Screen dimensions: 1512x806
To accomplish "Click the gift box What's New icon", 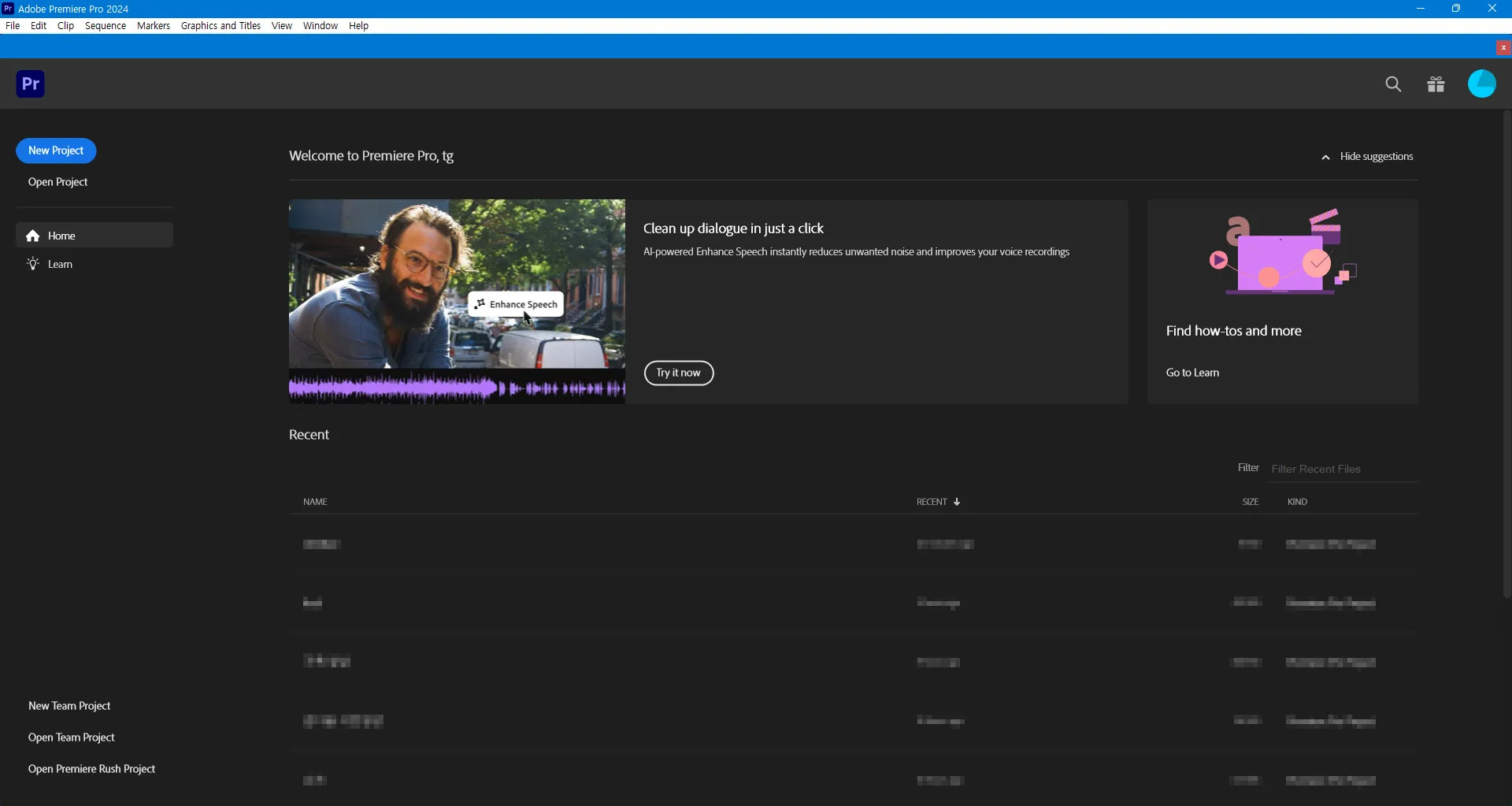I will tap(1436, 84).
